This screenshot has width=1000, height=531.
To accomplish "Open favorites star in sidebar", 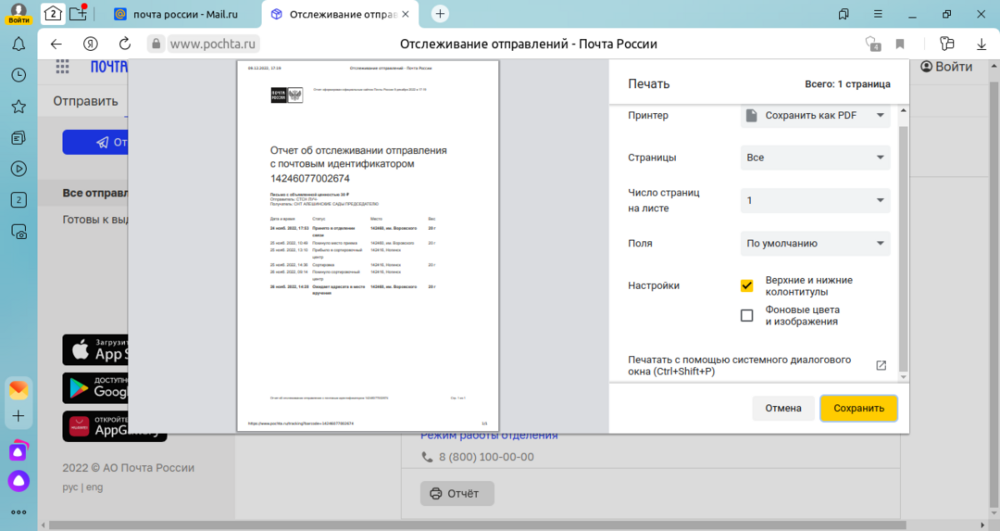I will click(x=18, y=106).
